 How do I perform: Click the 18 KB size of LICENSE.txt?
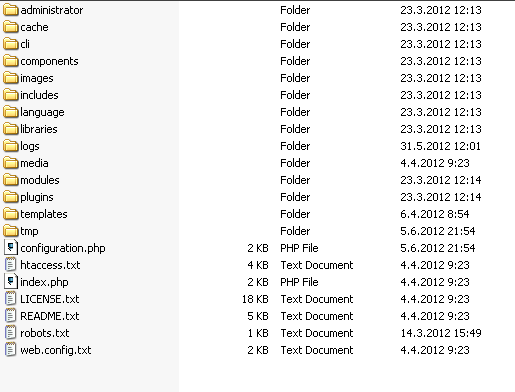coord(255,299)
